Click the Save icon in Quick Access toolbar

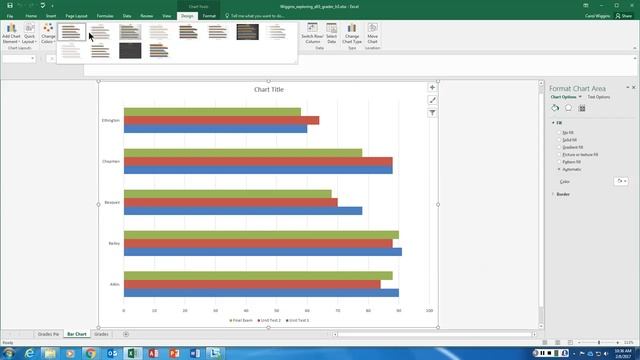click(10, 6)
